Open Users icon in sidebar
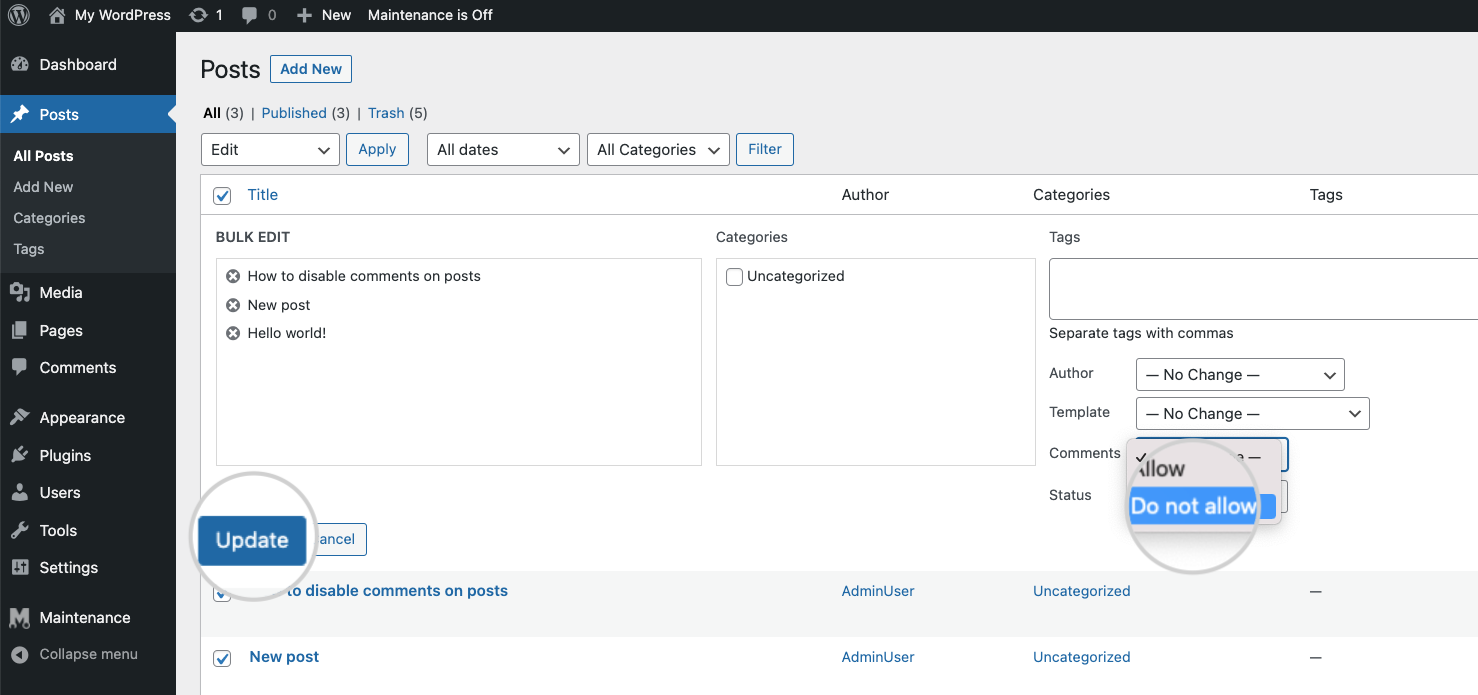The image size is (1478, 695). 20,492
